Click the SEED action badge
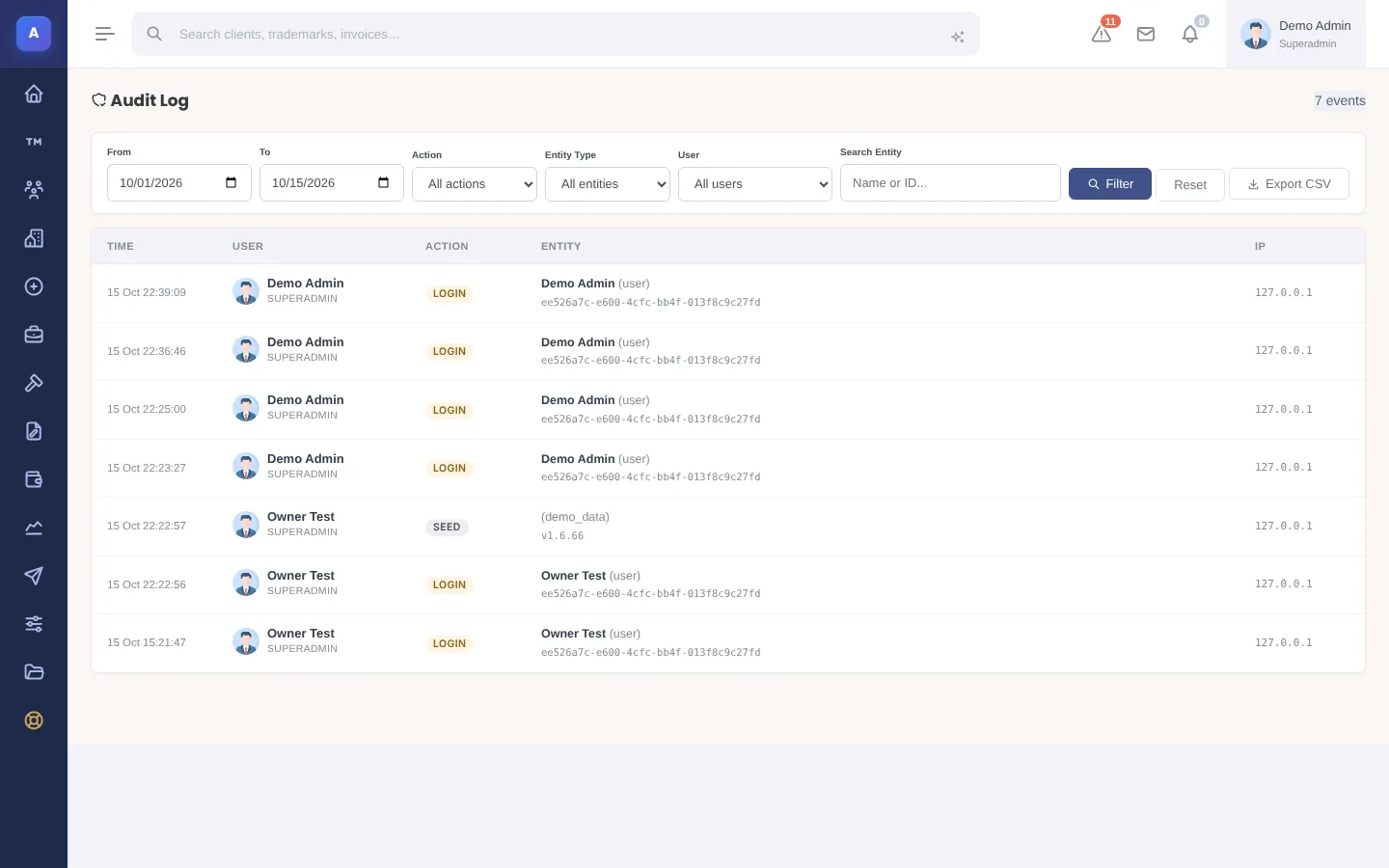This screenshot has height=868, width=1389. (447, 528)
